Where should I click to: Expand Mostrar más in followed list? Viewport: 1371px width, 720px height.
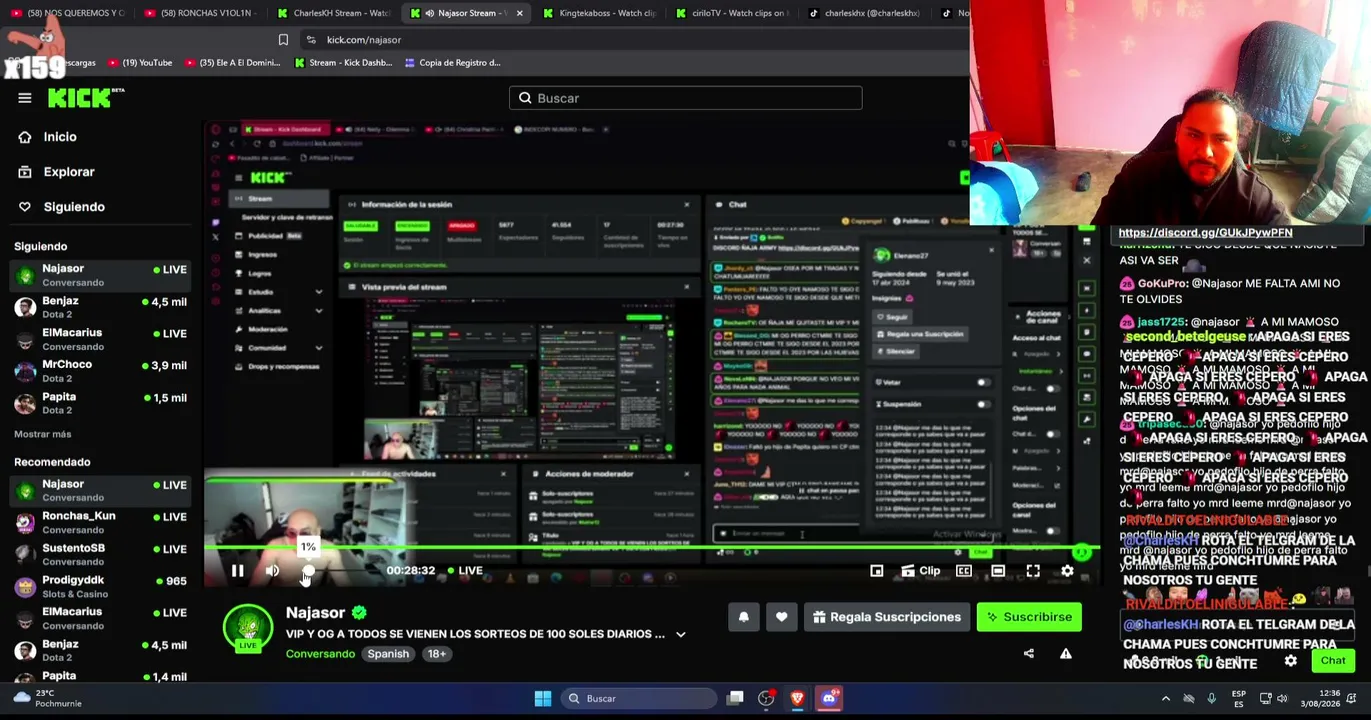[43, 435]
